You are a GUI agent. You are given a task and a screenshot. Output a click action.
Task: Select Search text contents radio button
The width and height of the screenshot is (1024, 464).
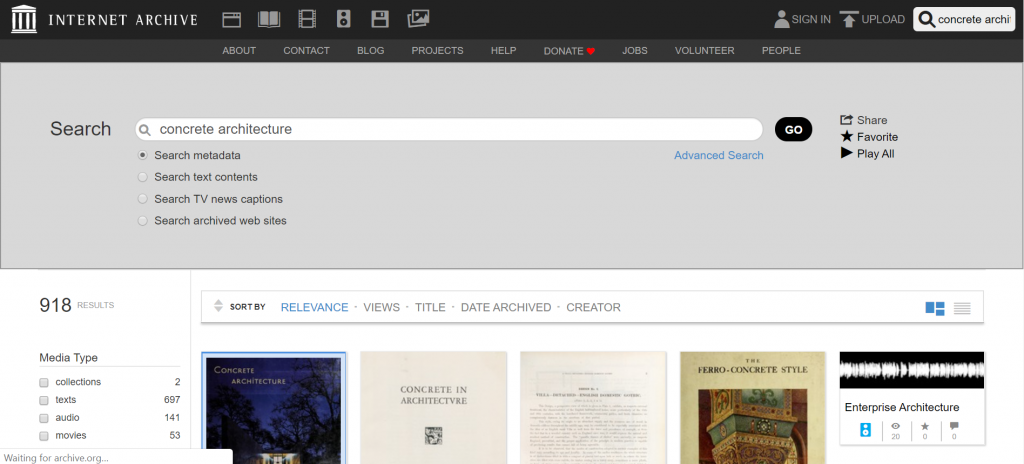point(143,177)
